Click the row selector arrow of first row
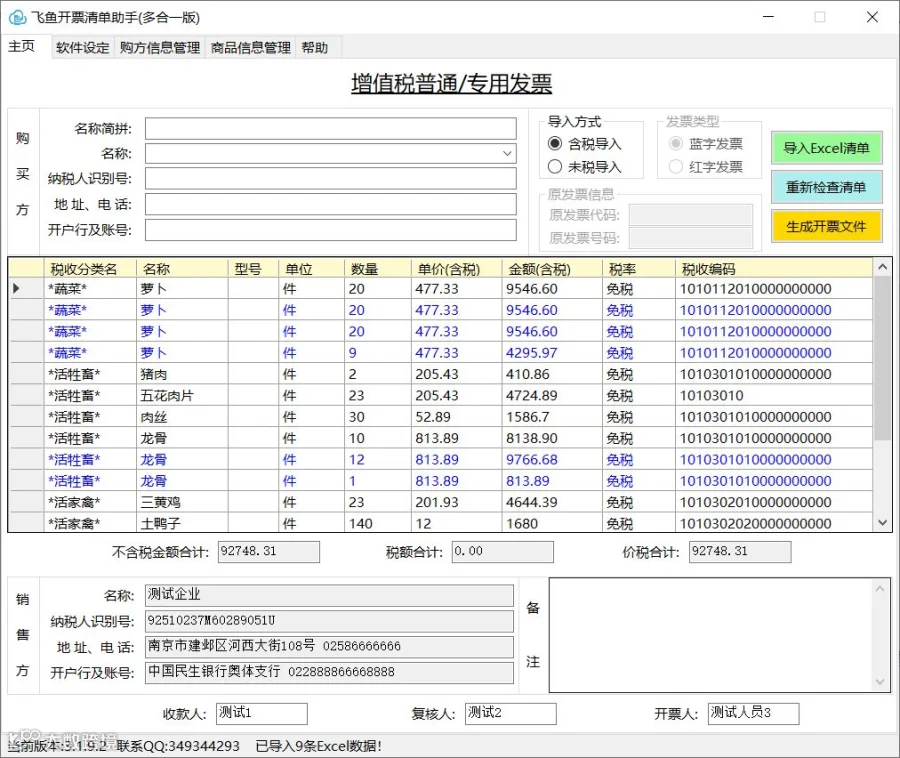The image size is (900, 758). (17, 288)
